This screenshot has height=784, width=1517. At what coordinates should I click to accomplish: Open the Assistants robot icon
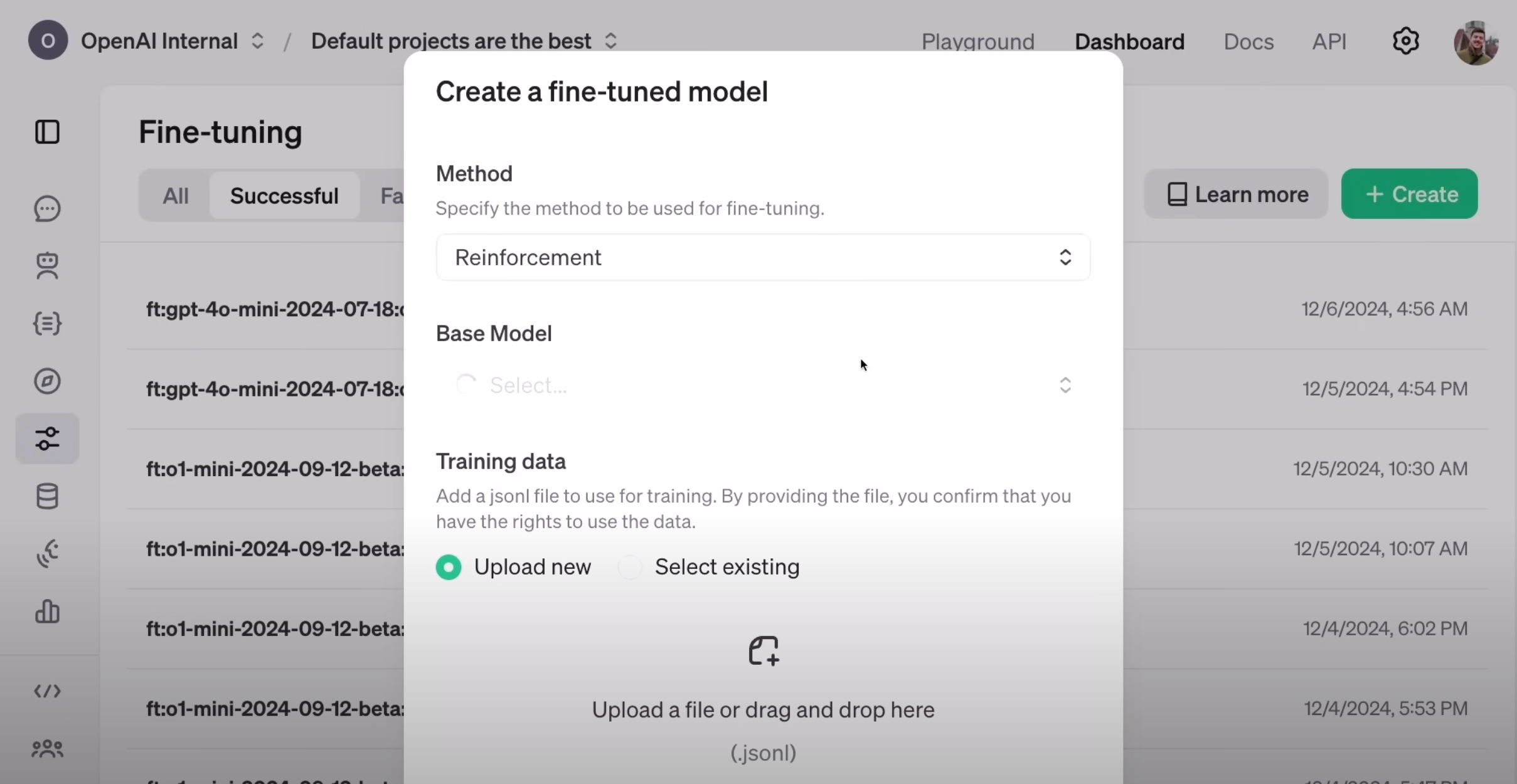coord(47,266)
